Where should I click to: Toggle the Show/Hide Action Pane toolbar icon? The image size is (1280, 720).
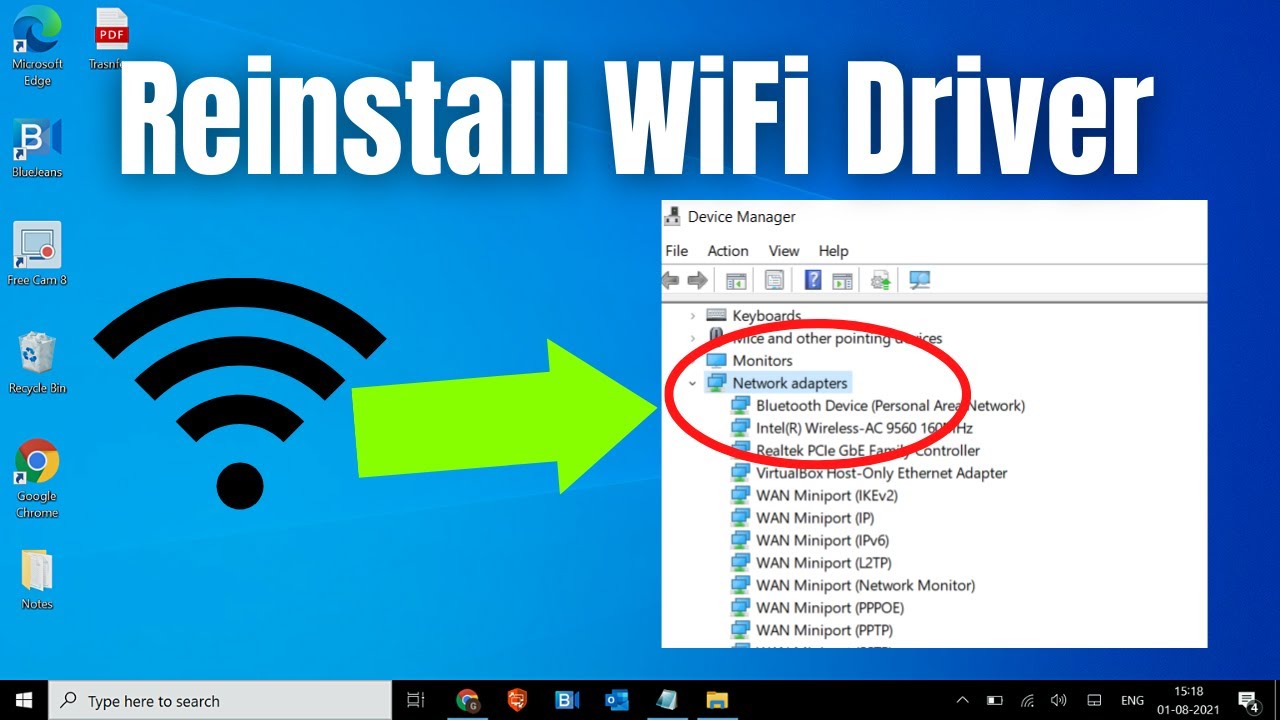(842, 281)
